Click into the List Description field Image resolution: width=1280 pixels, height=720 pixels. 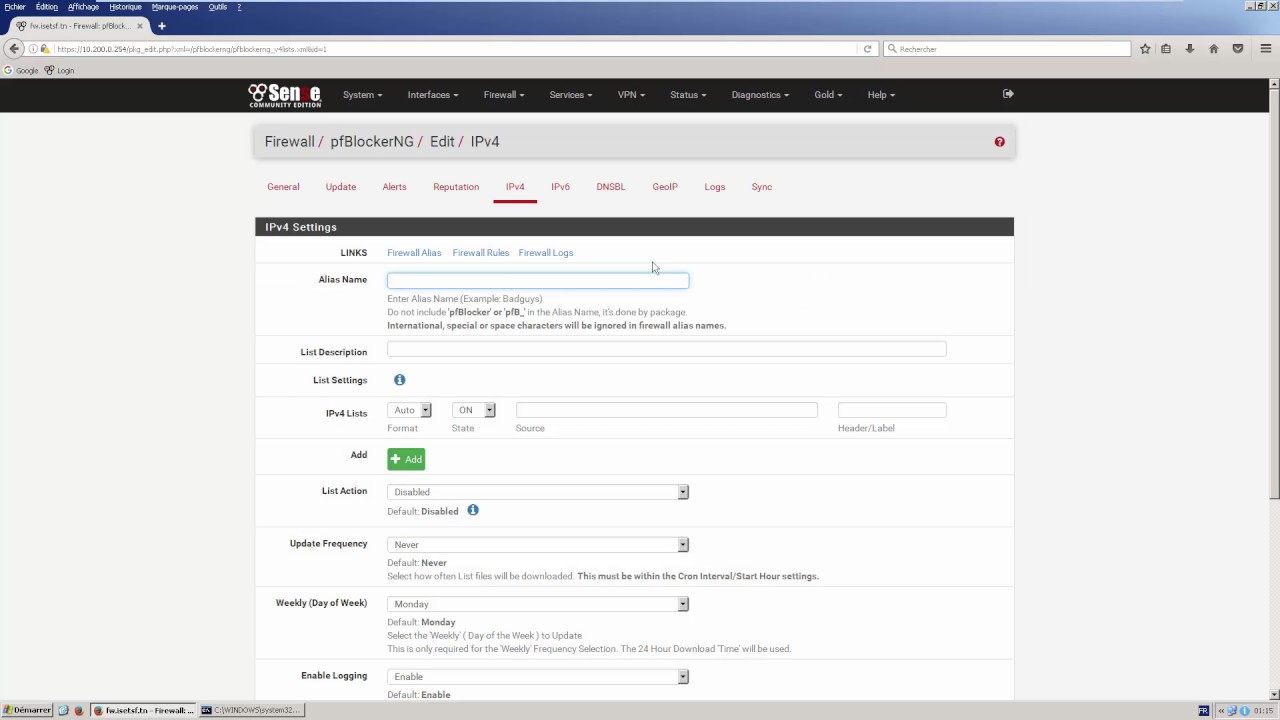coord(667,349)
